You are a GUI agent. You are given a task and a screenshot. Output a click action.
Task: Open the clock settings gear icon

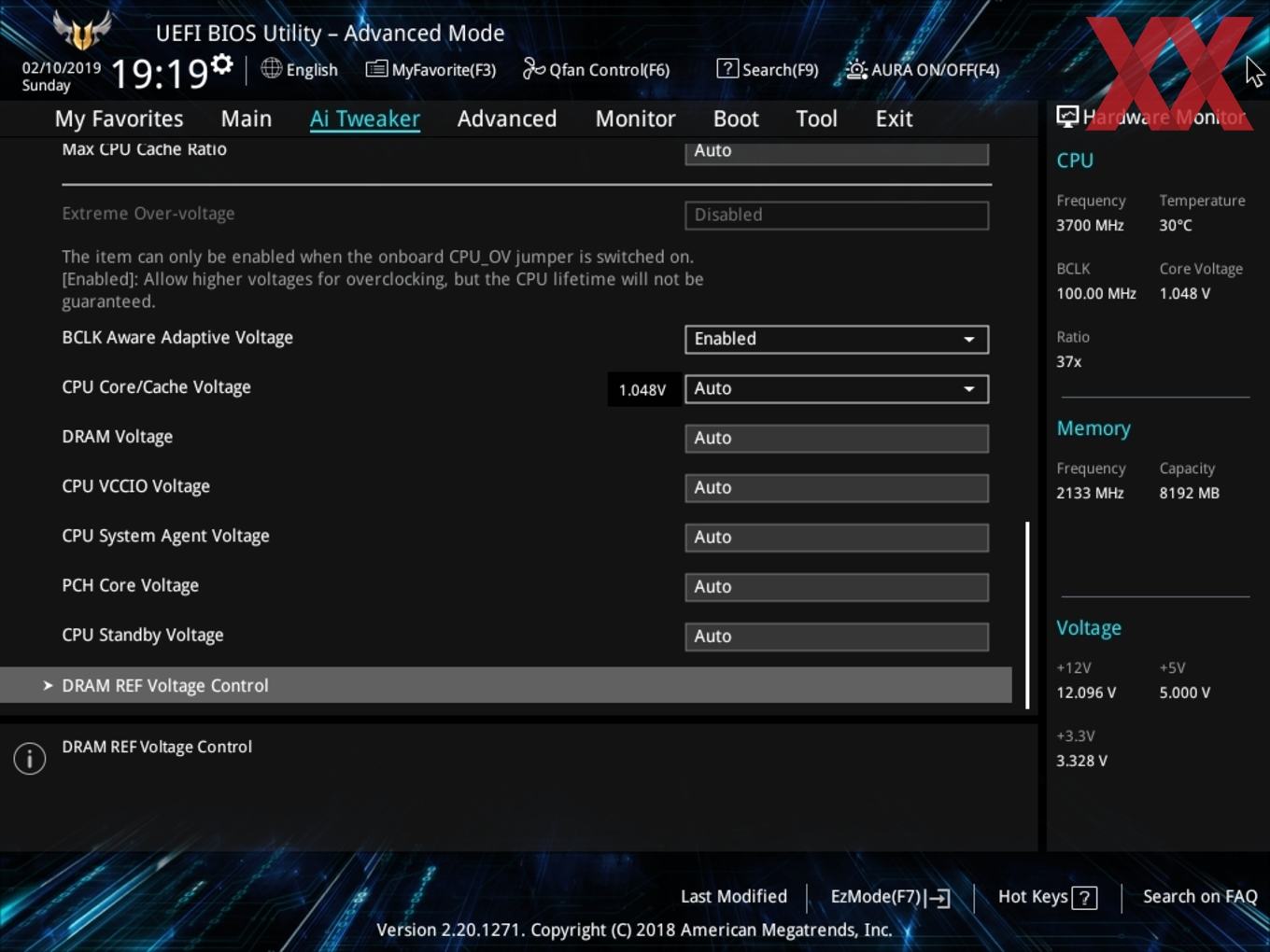tap(221, 64)
